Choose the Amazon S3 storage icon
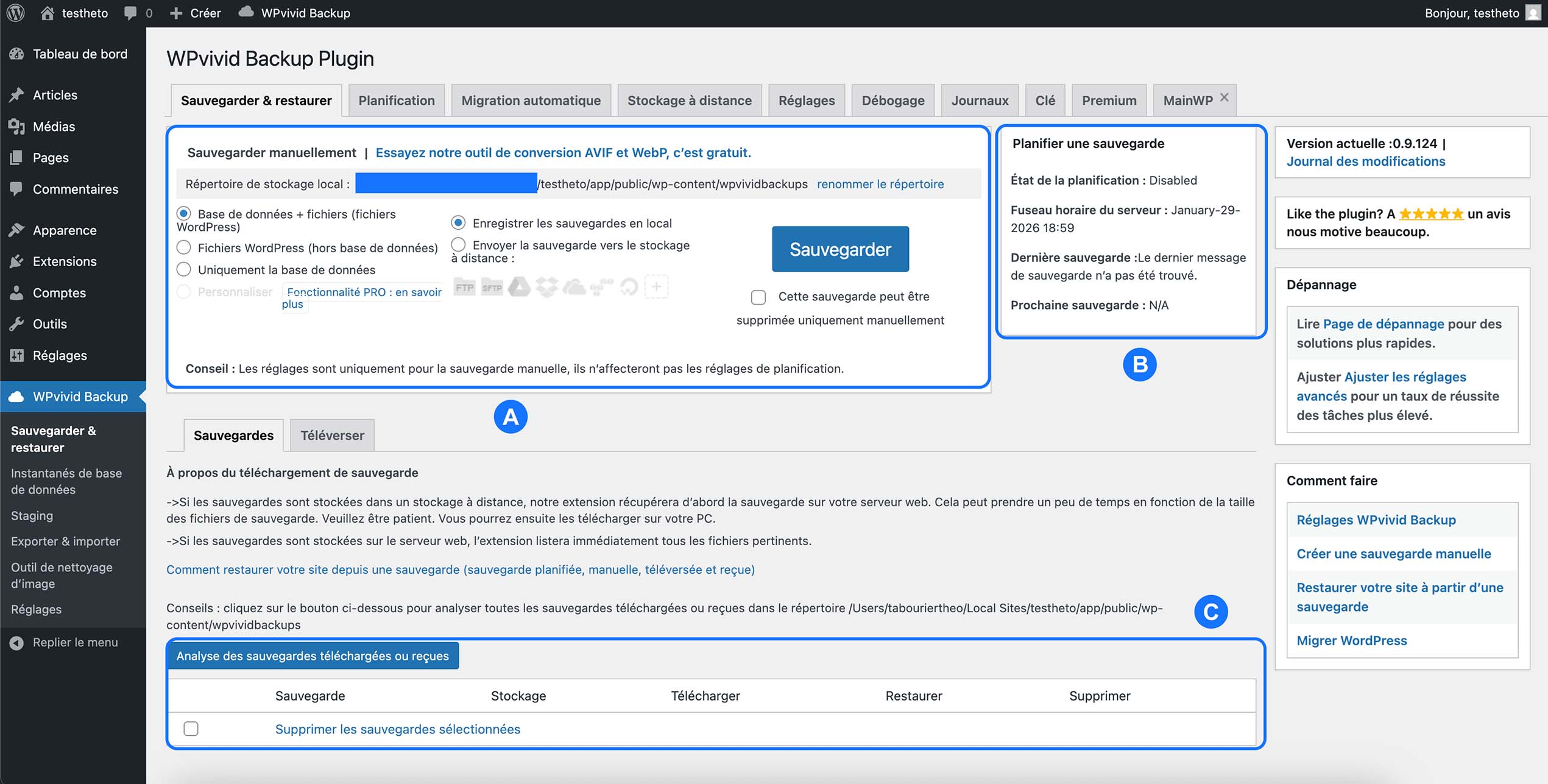This screenshot has width=1548, height=784. pos(601,286)
